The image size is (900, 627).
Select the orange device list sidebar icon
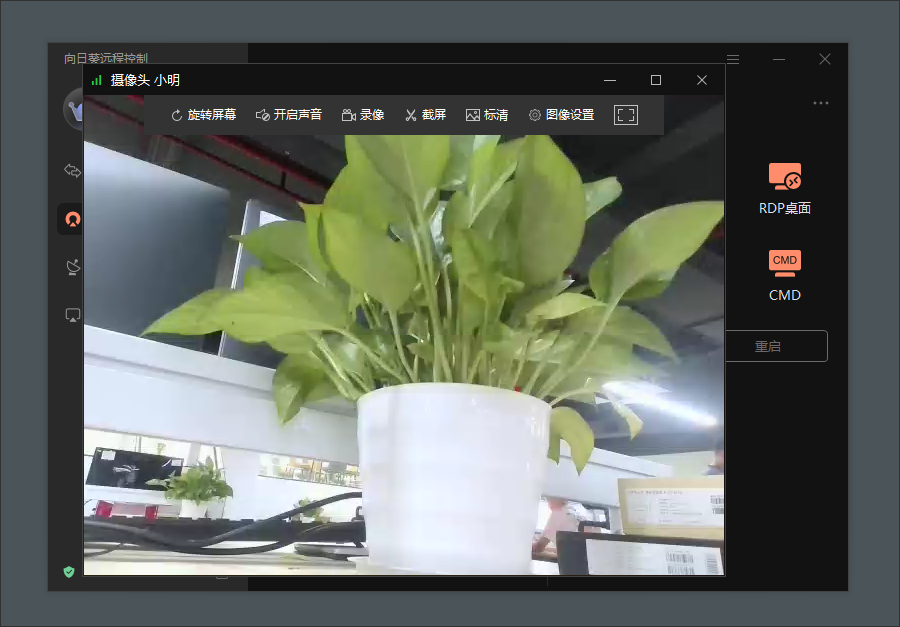(x=72, y=218)
